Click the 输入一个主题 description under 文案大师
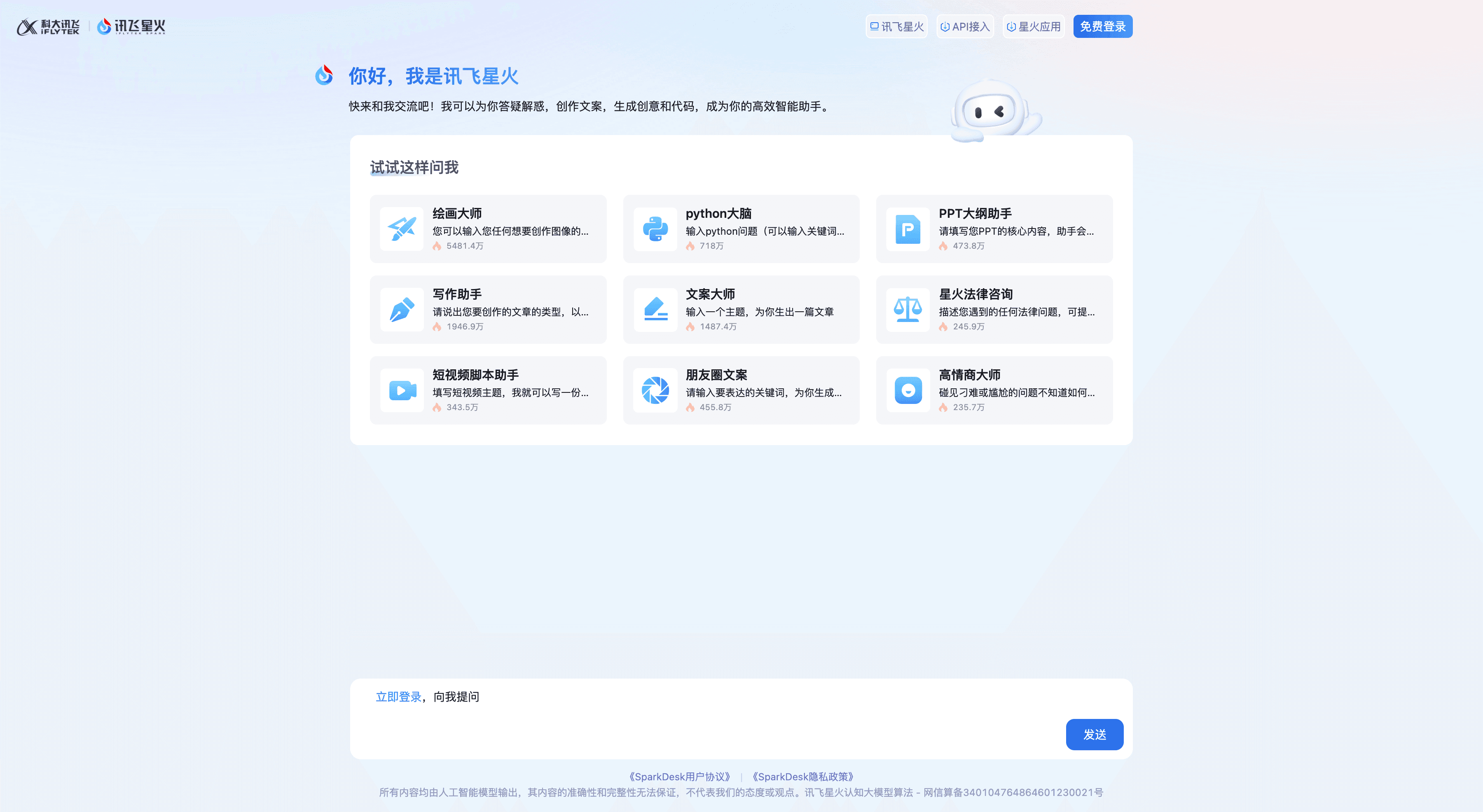The height and width of the screenshot is (812, 1483). pyautogui.click(x=759, y=311)
